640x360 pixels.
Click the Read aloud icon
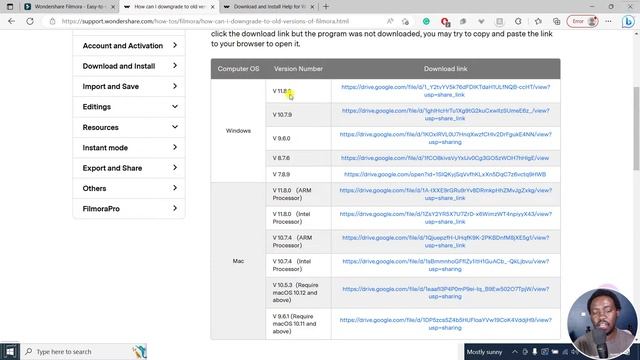390,21
